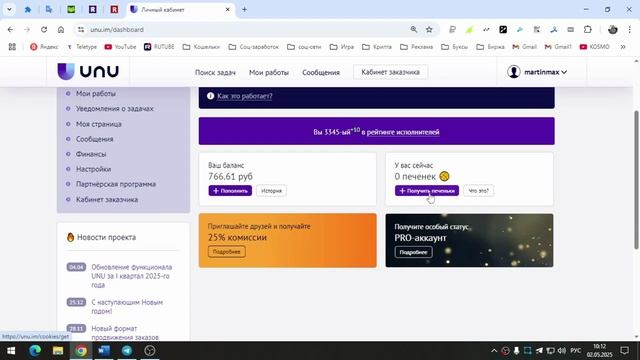This screenshot has width=640, height=360.
Task: Click the browser home icon
Action: (61, 29)
